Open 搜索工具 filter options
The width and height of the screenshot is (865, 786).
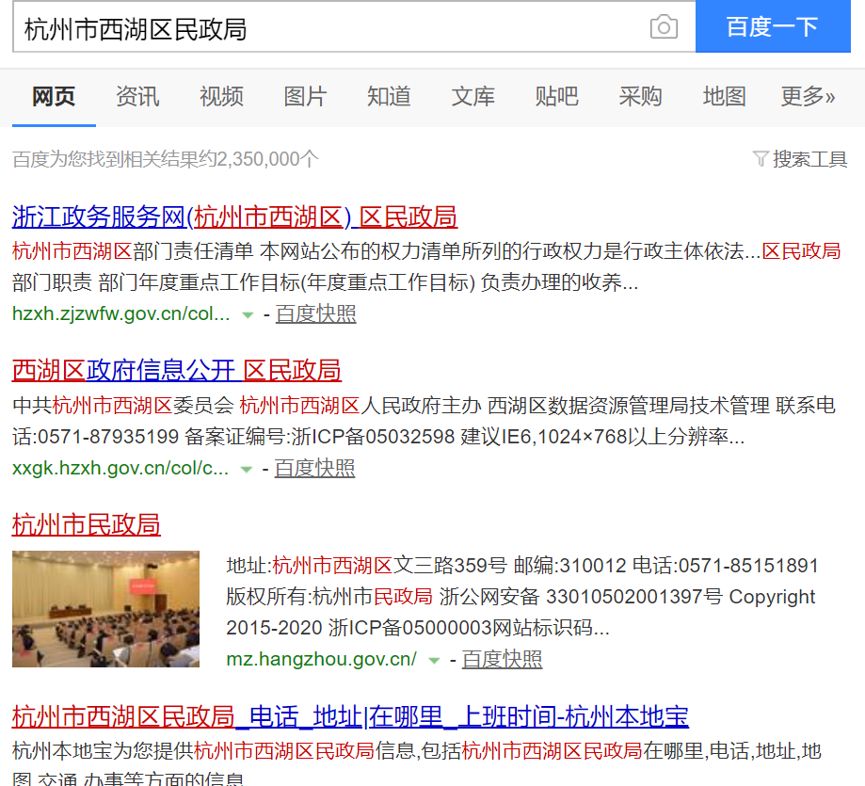click(800, 159)
